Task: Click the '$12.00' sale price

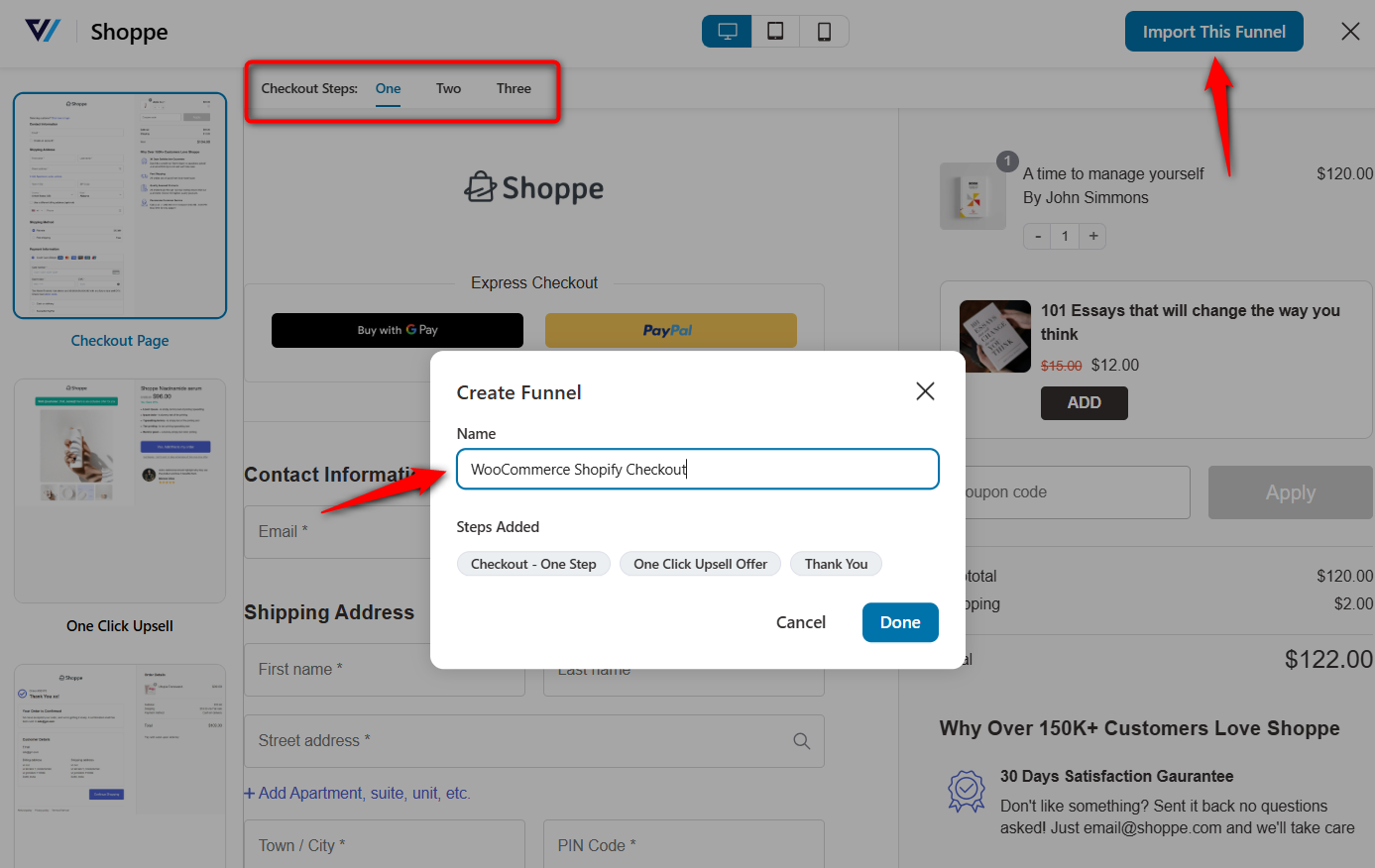Action: (1115, 365)
